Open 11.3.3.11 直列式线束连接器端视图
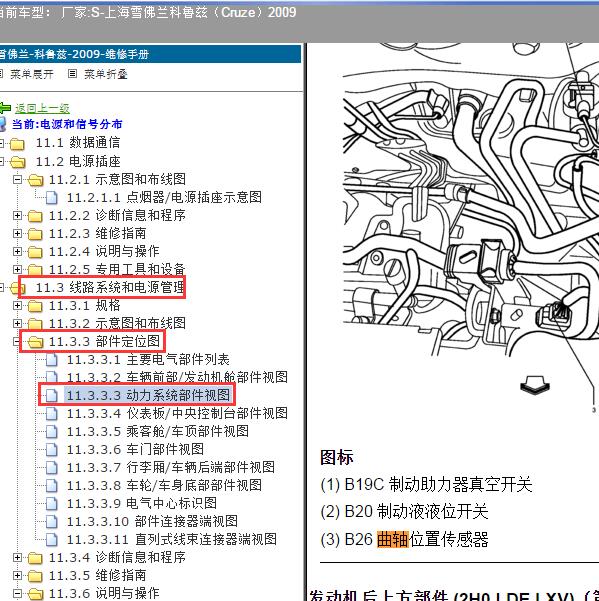The height and width of the screenshot is (601, 599). [x=172, y=539]
